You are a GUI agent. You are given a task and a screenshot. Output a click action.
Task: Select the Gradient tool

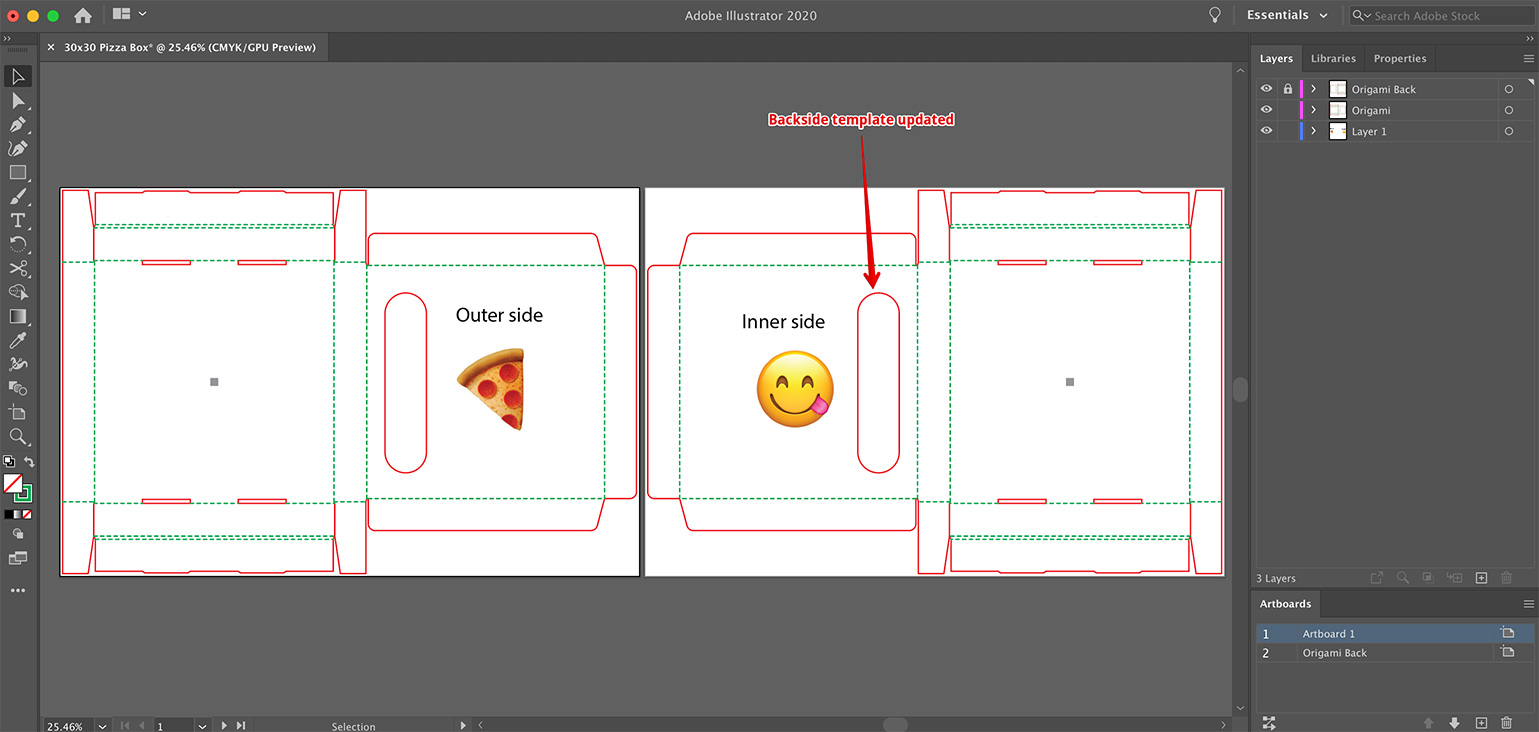pos(18,317)
